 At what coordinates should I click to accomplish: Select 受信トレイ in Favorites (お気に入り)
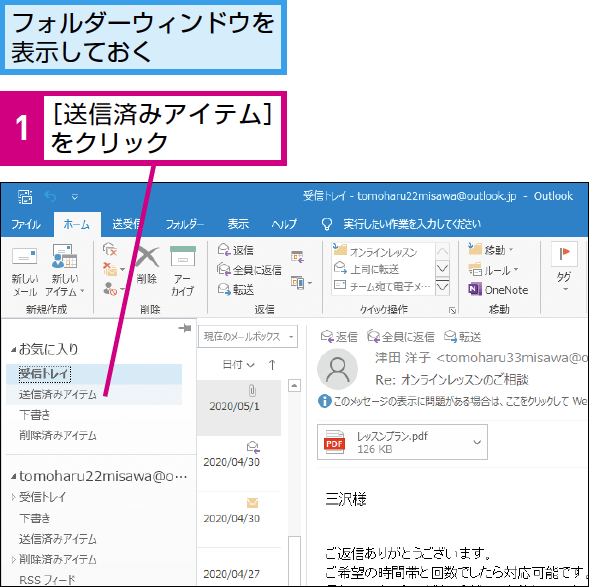click(94, 373)
